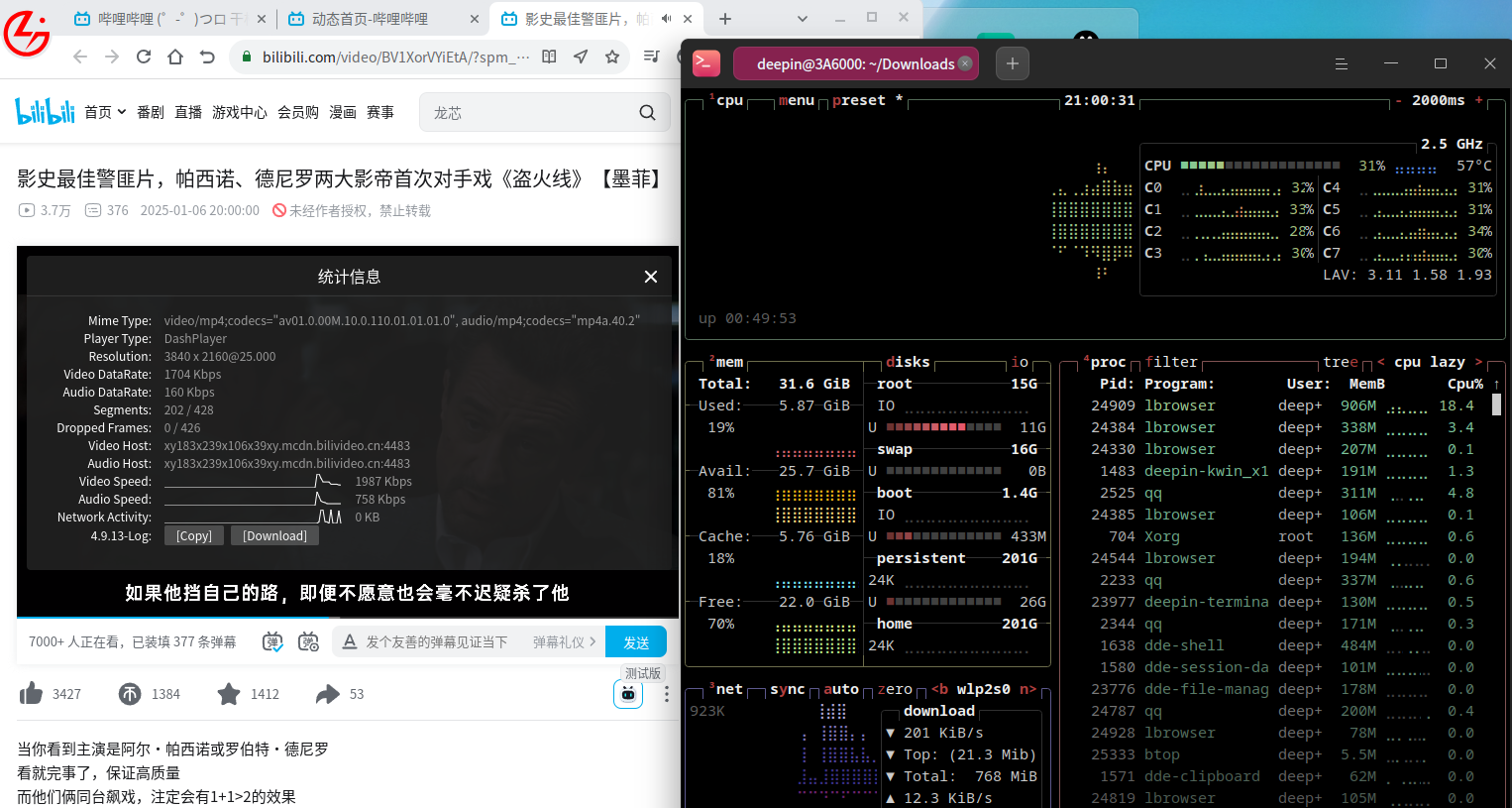Open more options beside the 测试版 icon
Viewport: 1512px width, 808px height.
[667, 694]
